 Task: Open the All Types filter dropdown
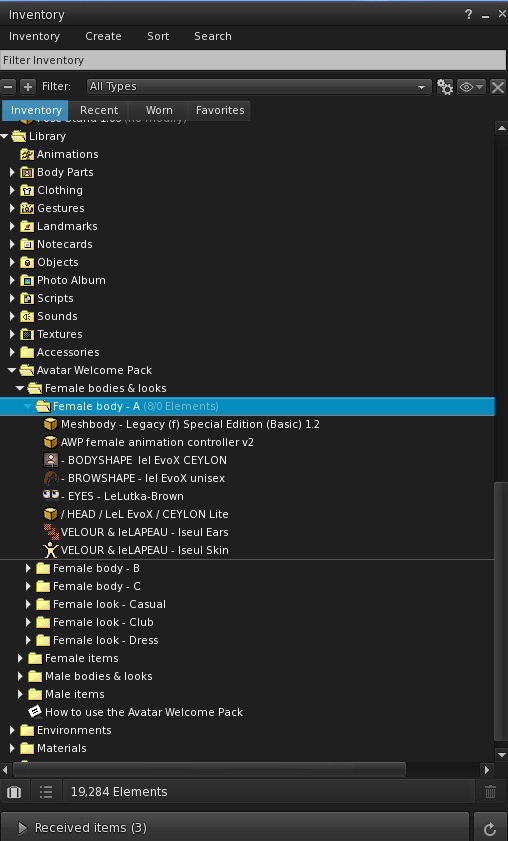tap(259, 86)
